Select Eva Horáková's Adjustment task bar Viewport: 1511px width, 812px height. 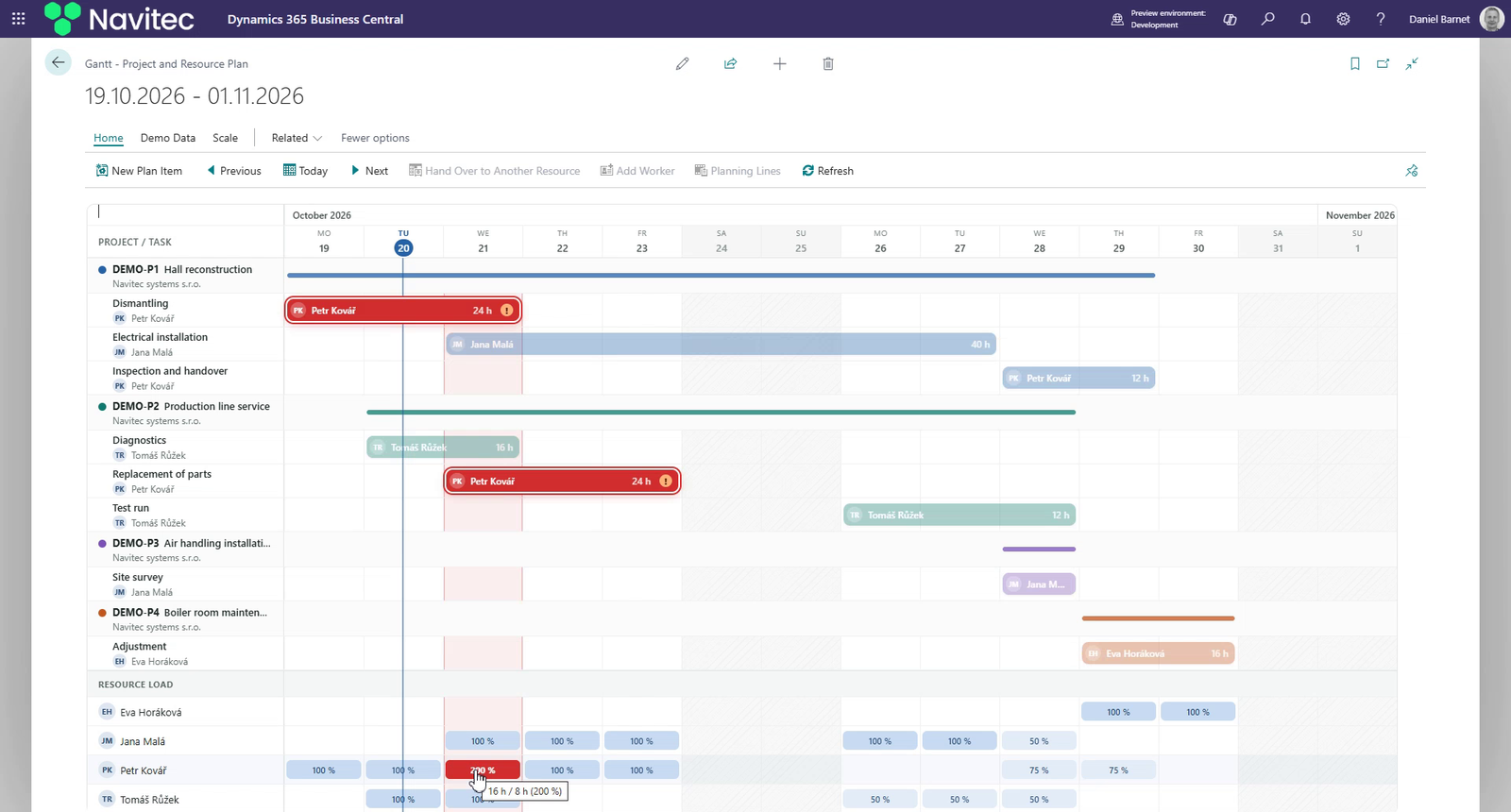(1158, 653)
